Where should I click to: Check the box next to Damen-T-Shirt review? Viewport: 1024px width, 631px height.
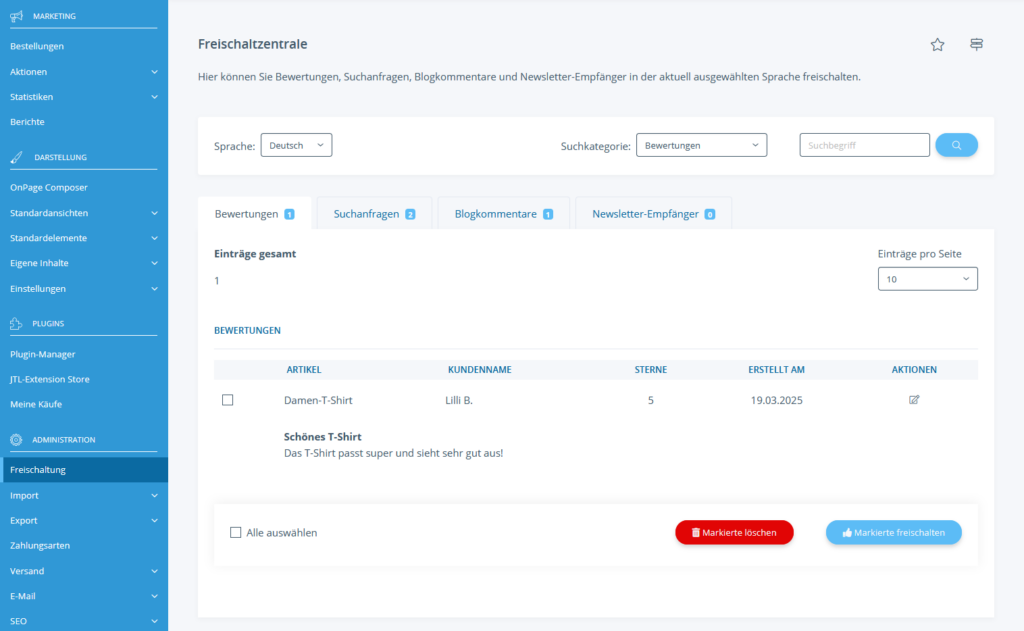pyautogui.click(x=228, y=399)
